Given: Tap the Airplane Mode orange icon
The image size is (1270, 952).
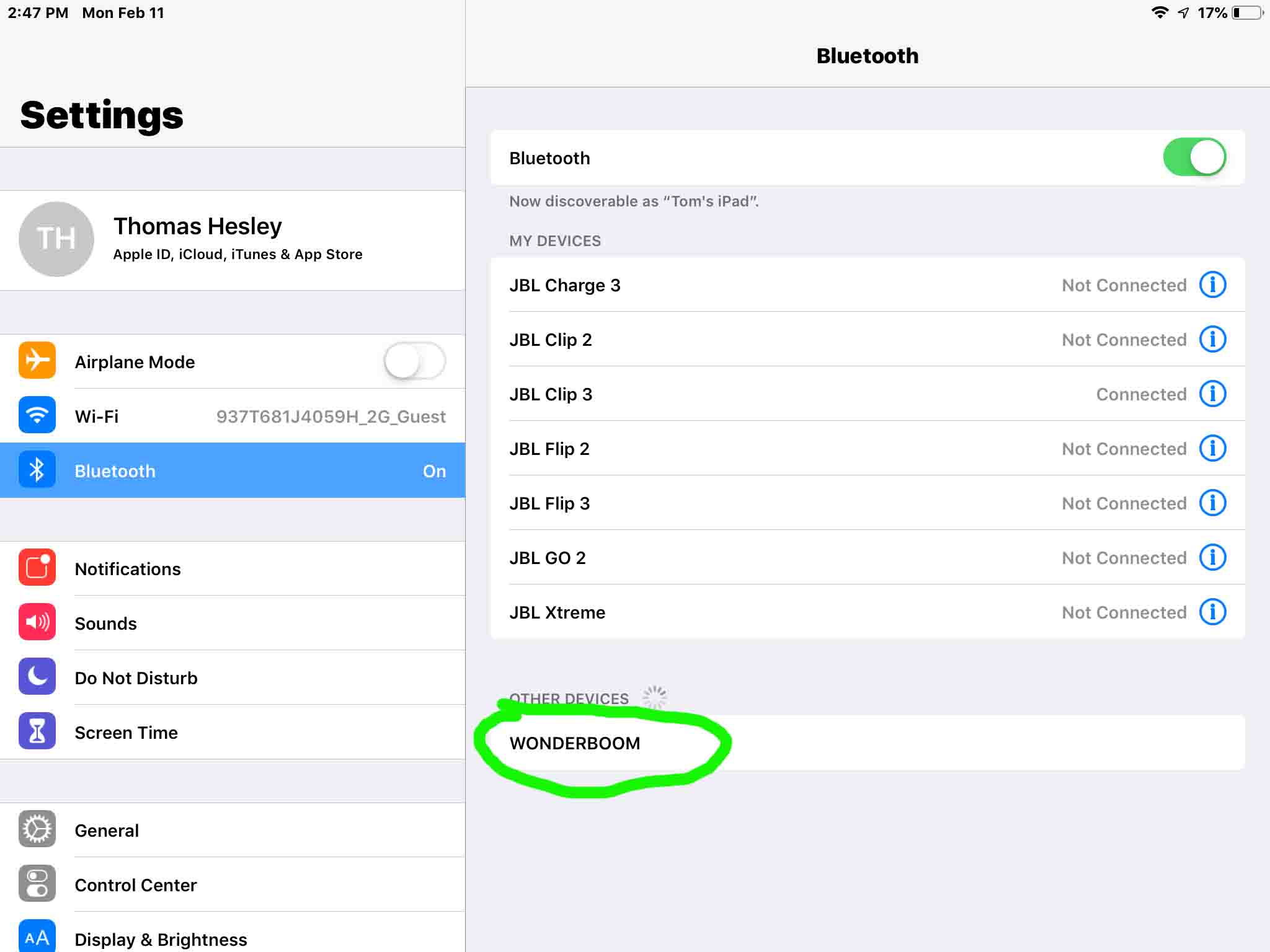Looking at the screenshot, I should pos(37,360).
